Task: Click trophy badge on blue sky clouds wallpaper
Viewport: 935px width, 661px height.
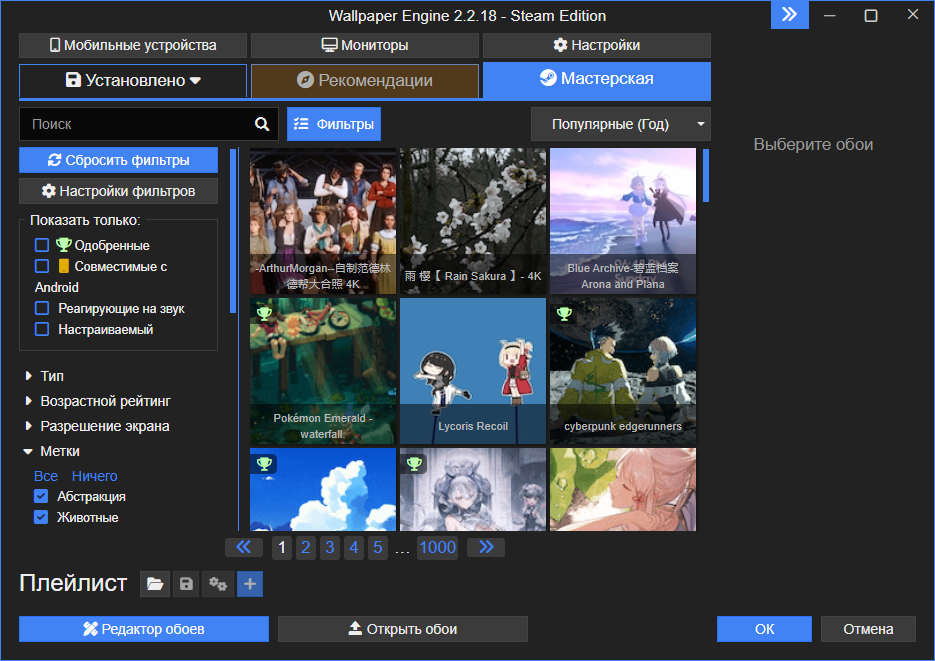Action: (x=264, y=463)
